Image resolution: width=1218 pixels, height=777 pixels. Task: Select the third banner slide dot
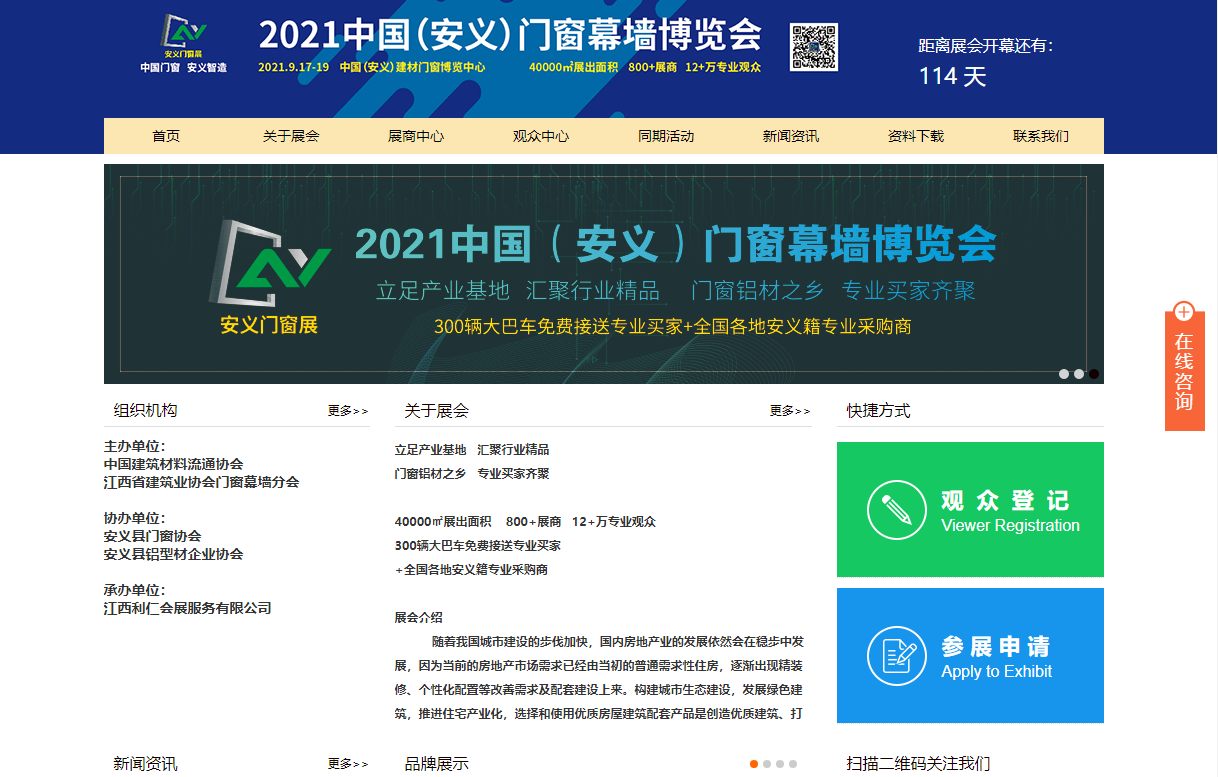click(1094, 374)
